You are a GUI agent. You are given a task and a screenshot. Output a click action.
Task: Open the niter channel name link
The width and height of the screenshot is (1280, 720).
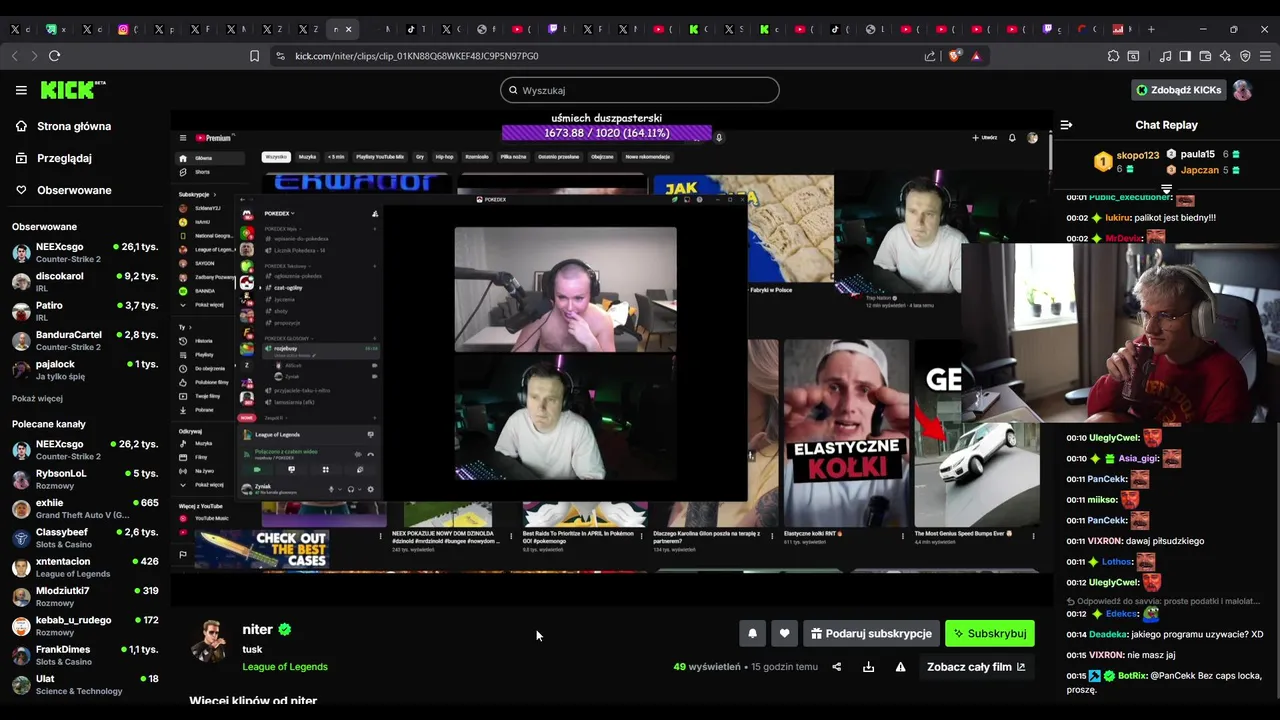(257, 629)
